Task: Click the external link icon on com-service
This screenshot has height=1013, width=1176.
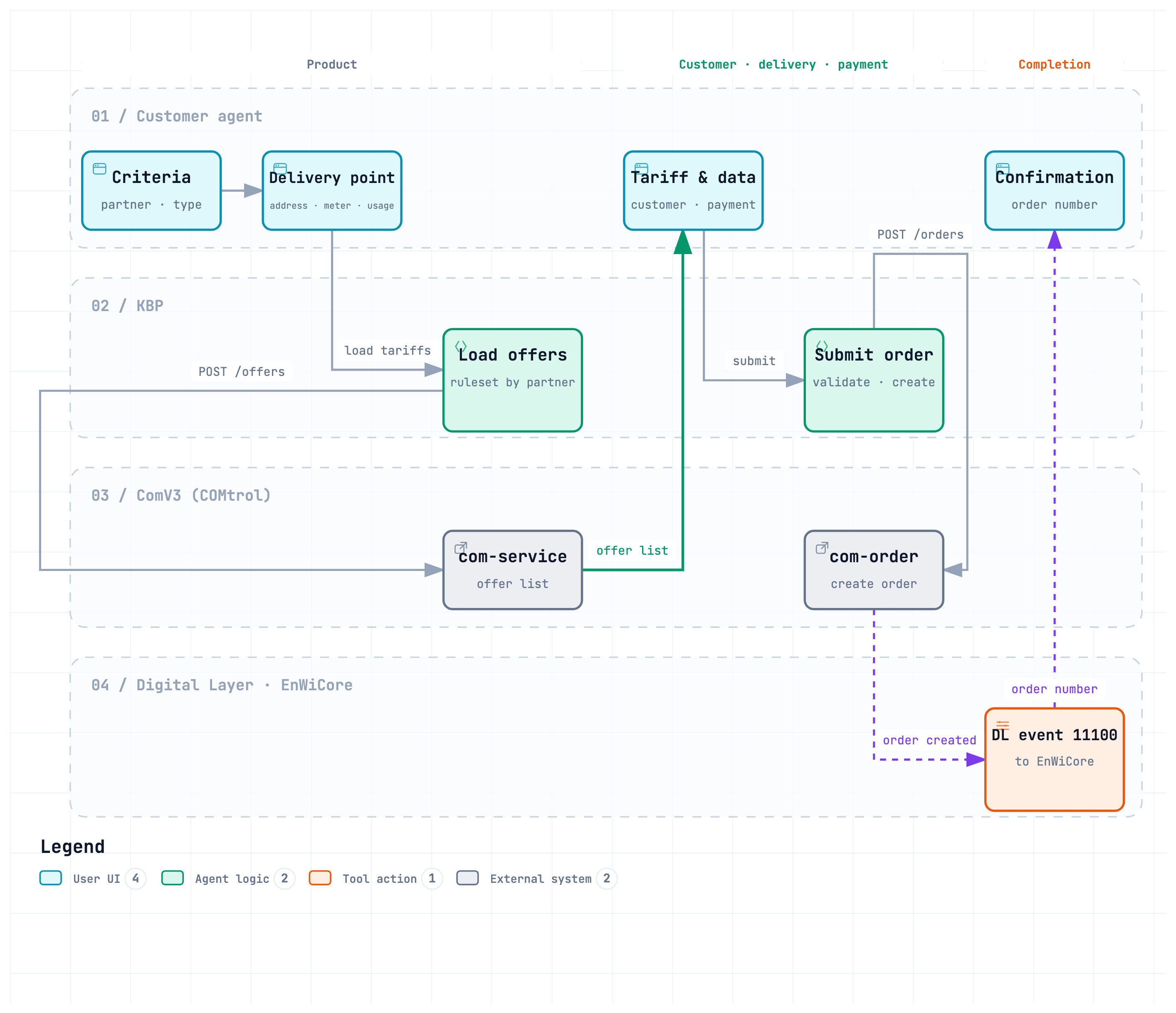Action: tap(461, 548)
